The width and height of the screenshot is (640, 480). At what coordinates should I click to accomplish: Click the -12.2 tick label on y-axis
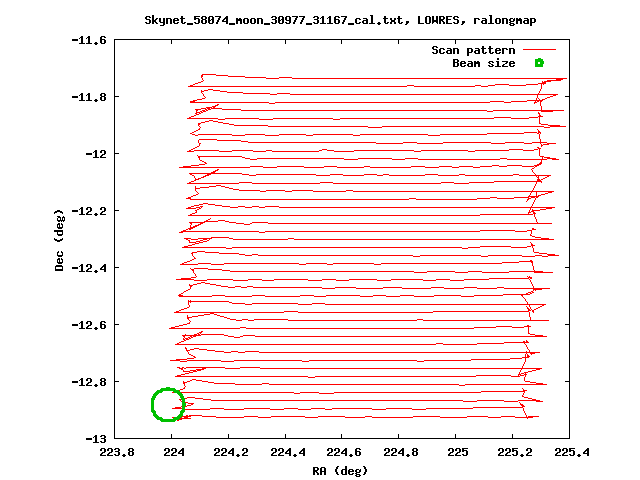[x=90, y=211]
